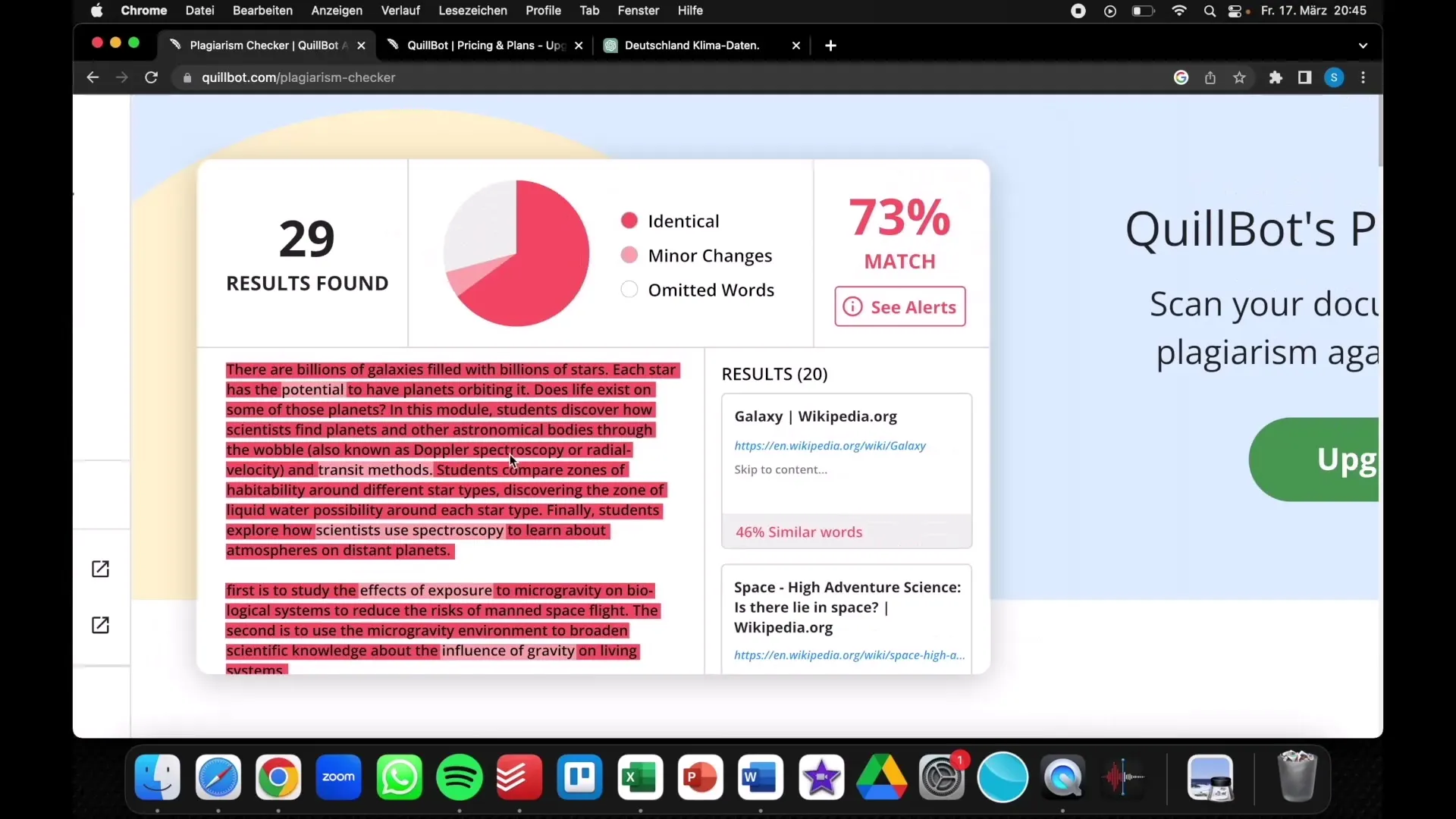Open the QuillBot Pricing & Plans tab
Viewport: 1456px width, 819px height.
[485, 45]
